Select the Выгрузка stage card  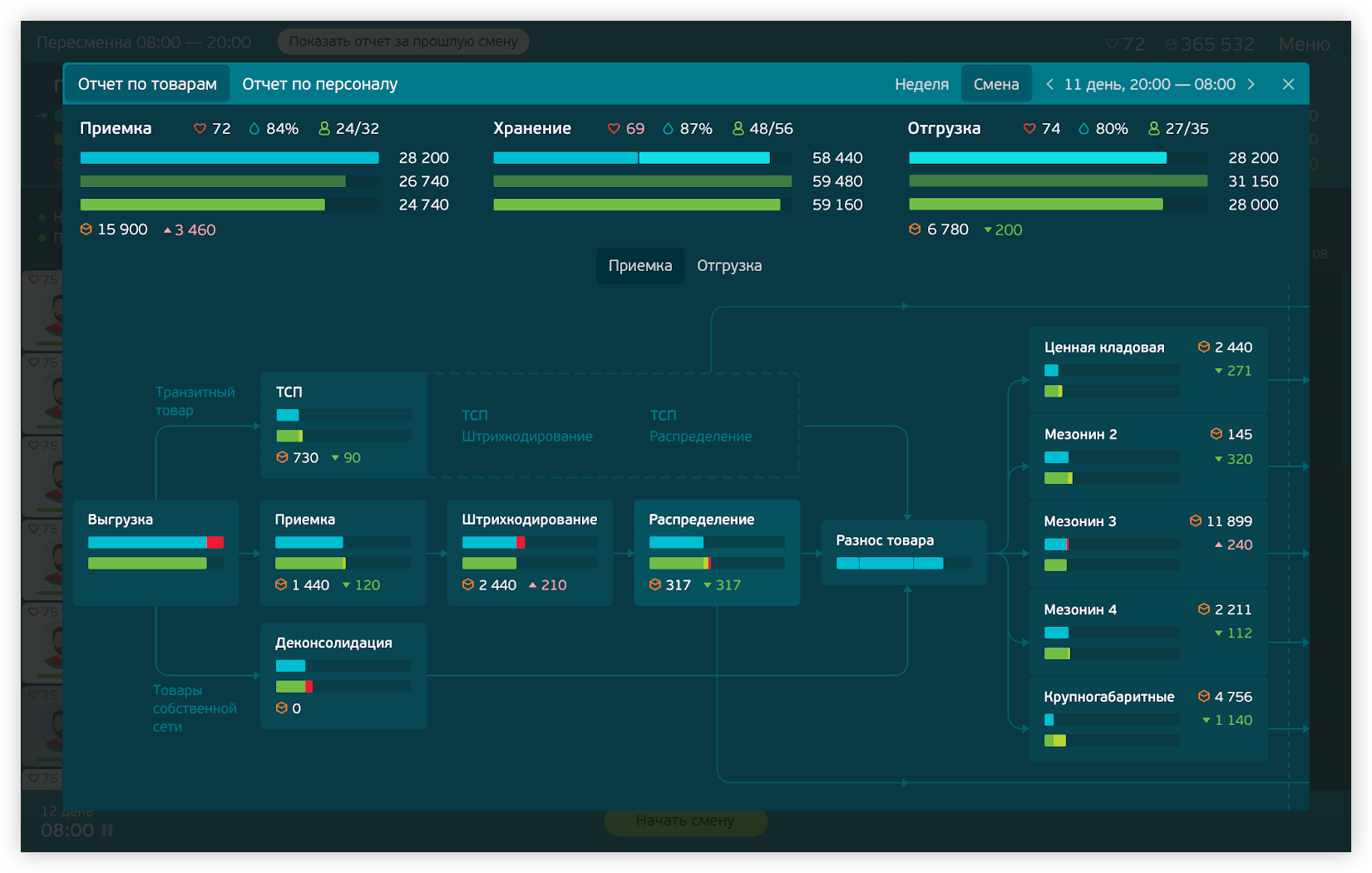(156, 552)
